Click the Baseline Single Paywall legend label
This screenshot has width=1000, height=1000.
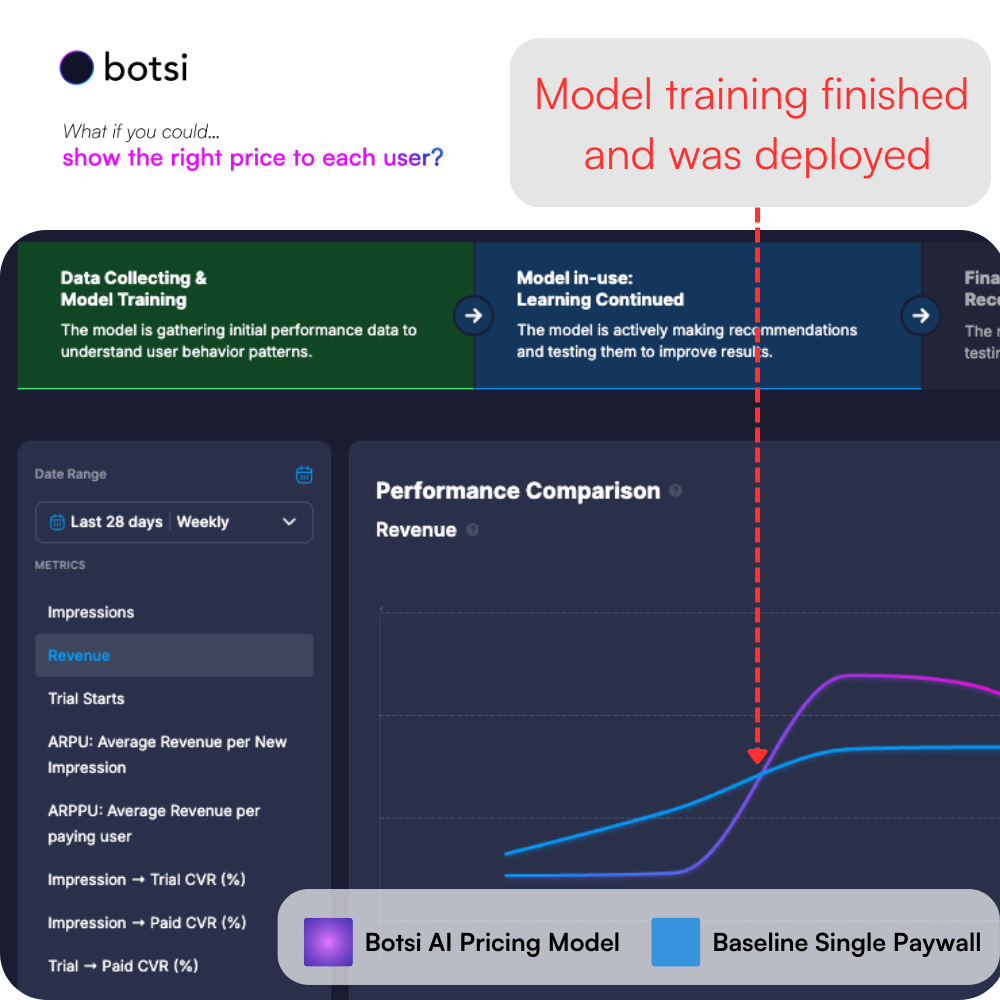pos(846,943)
